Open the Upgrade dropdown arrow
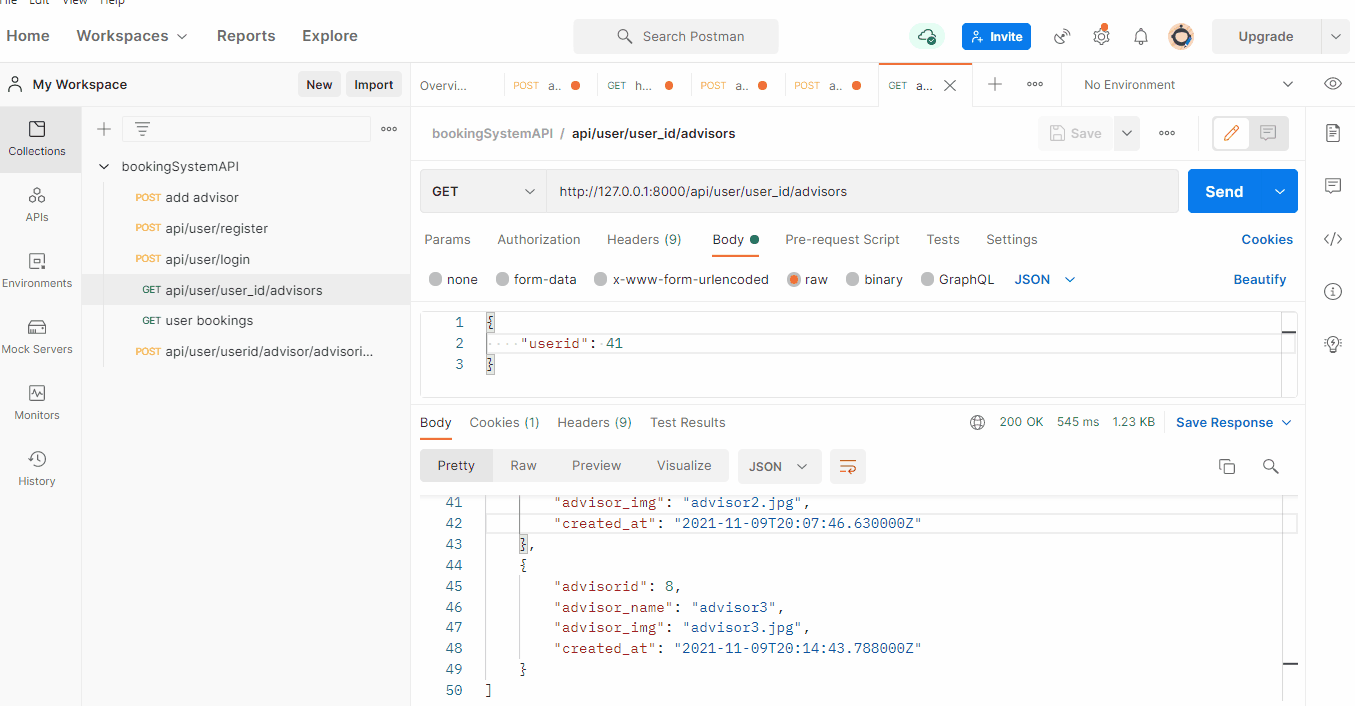This screenshot has height=706, width=1355. click(1335, 37)
